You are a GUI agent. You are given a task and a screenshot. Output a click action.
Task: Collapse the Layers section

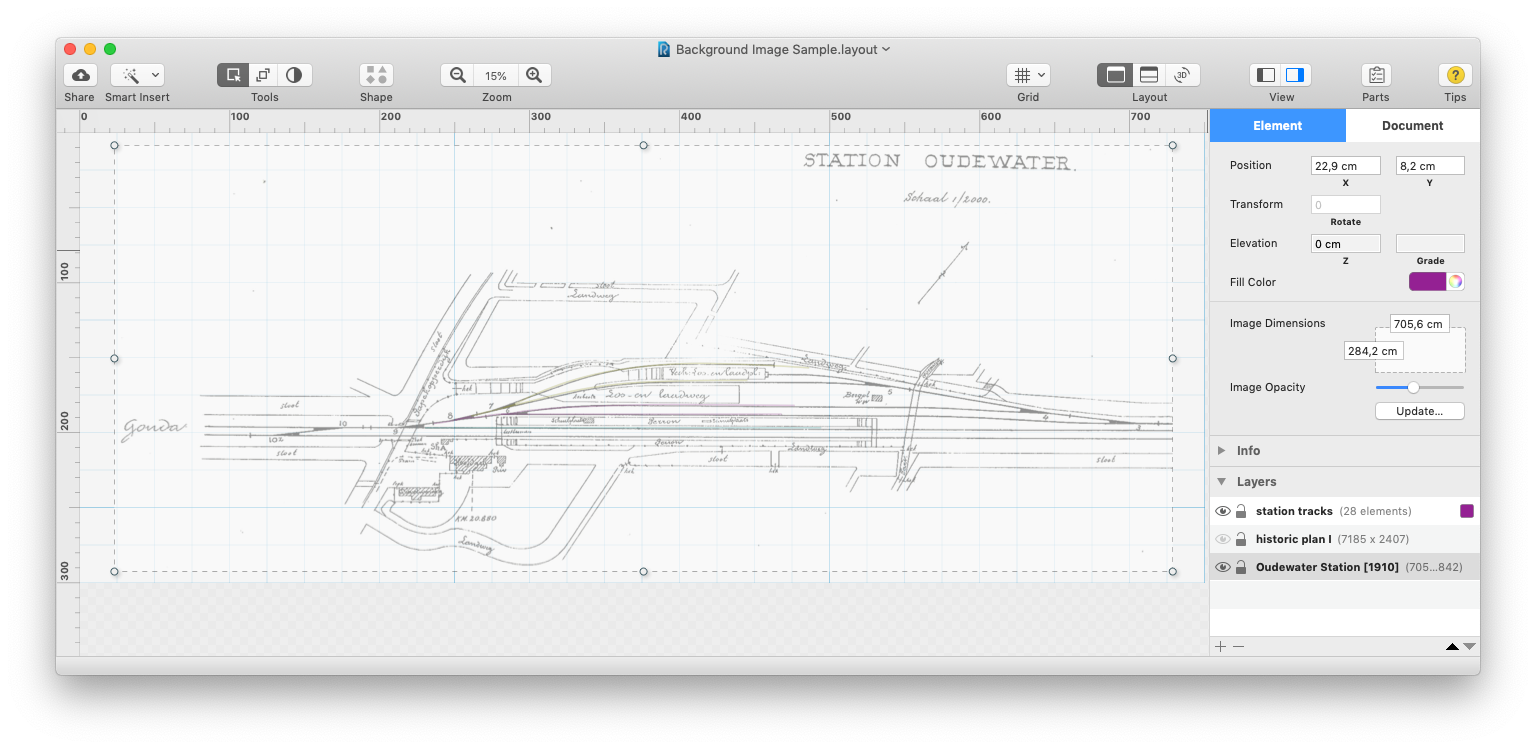coord(1221,482)
